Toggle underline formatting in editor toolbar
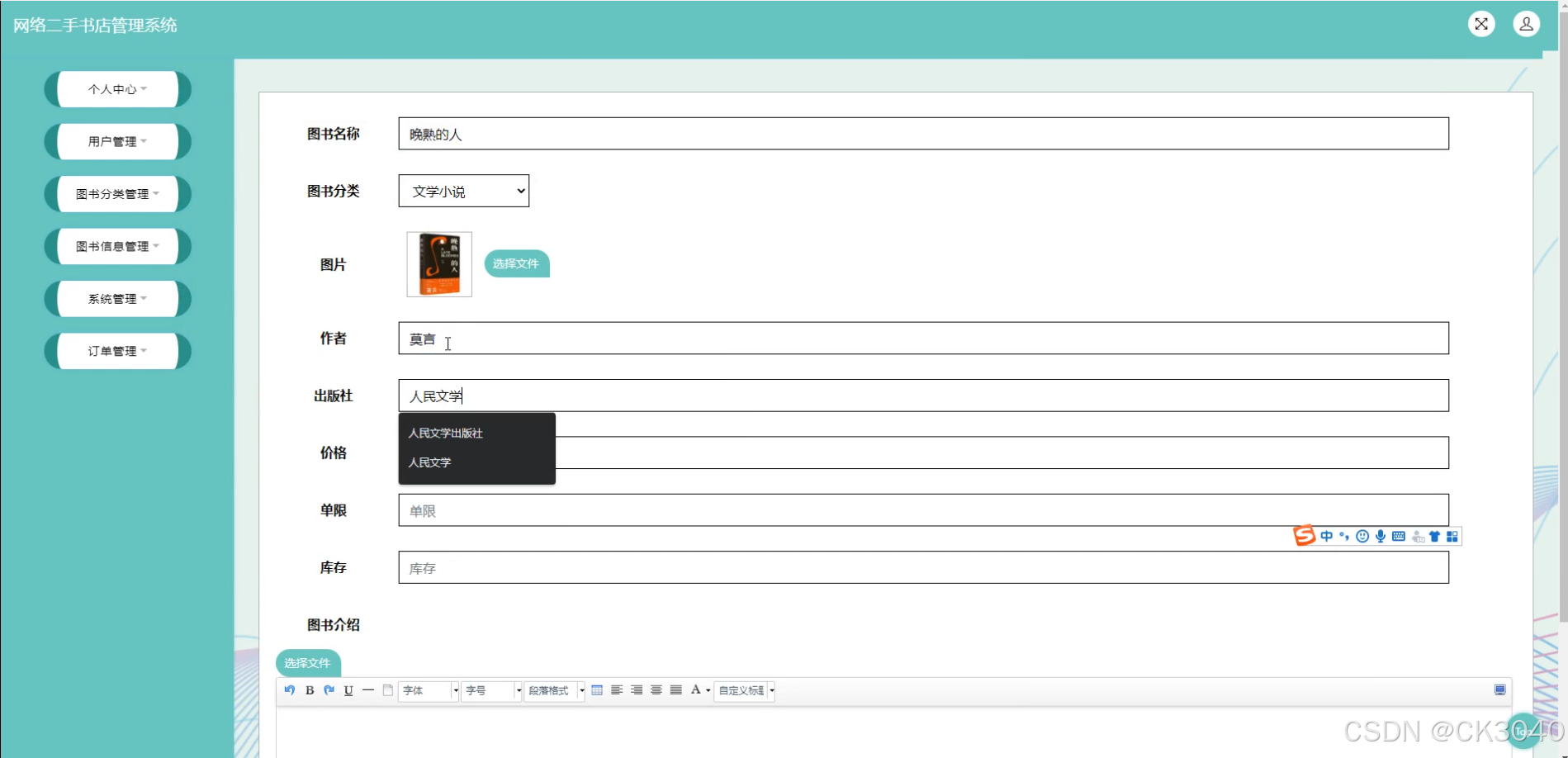The image size is (1568, 758). point(348,690)
